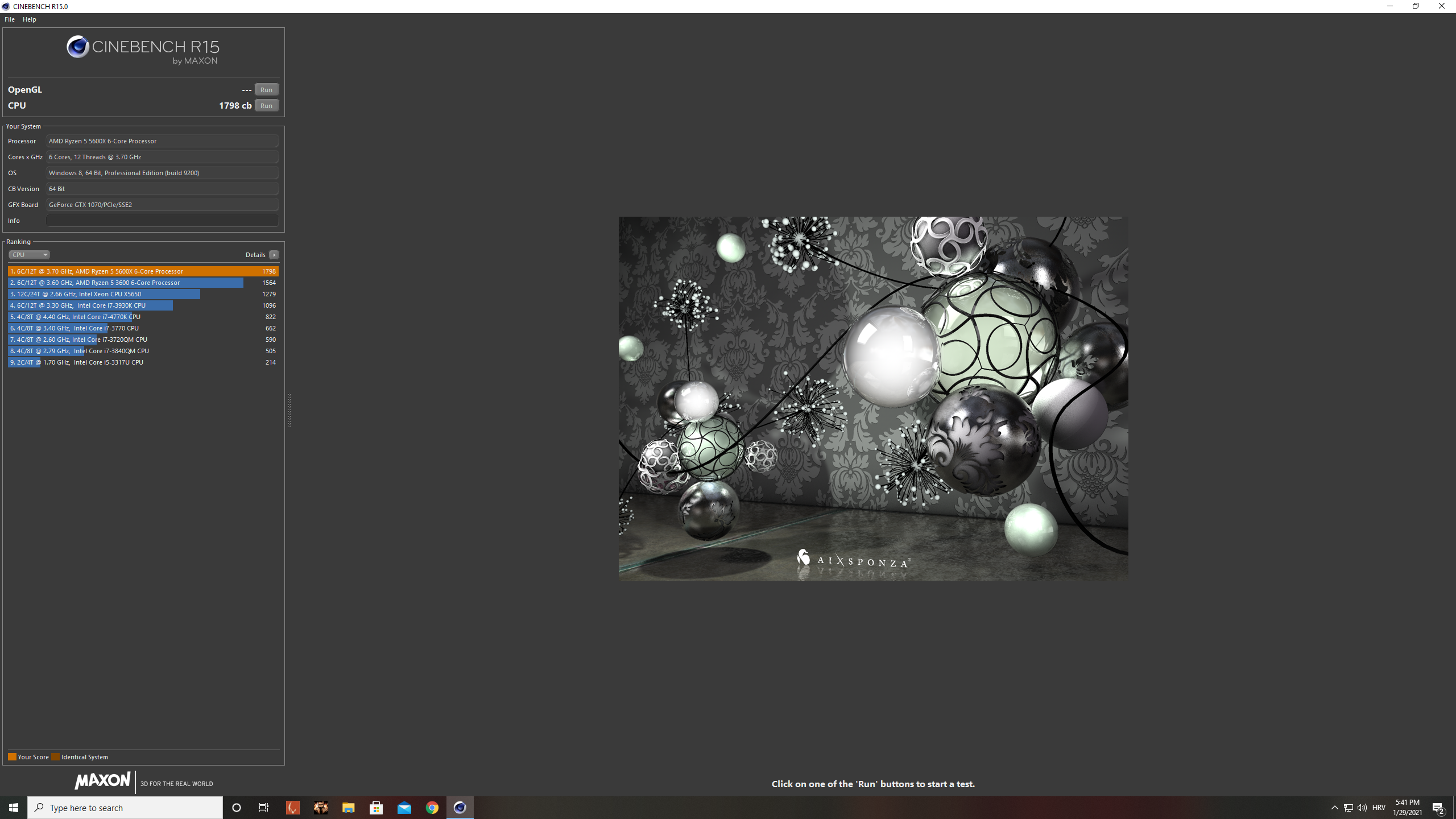Open the CPU ranking type dropdown
1456x819 pixels.
pos(29,255)
